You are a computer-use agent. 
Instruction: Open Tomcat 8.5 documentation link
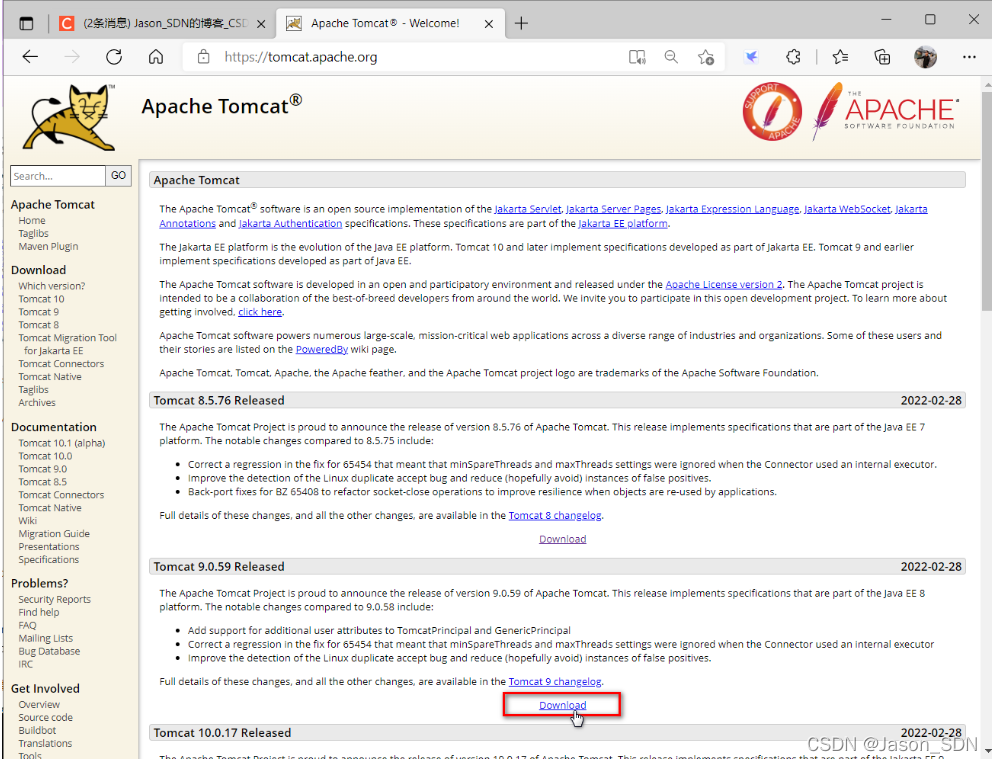(42, 481)
